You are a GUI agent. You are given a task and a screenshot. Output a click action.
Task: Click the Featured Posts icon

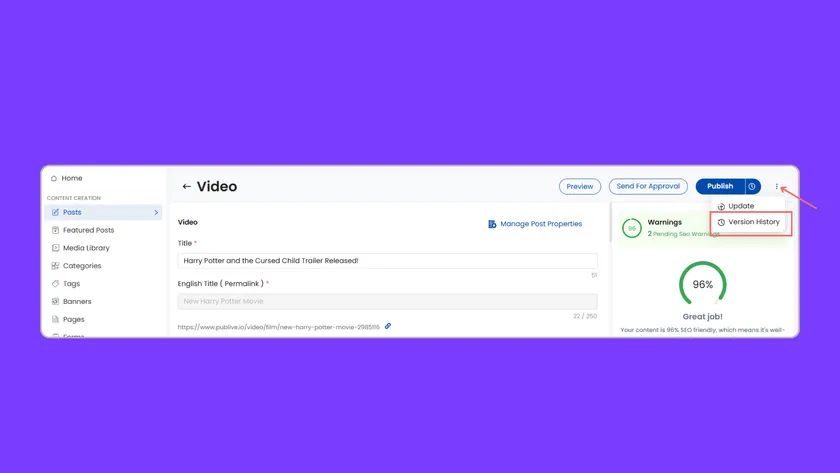coord(55,230)
